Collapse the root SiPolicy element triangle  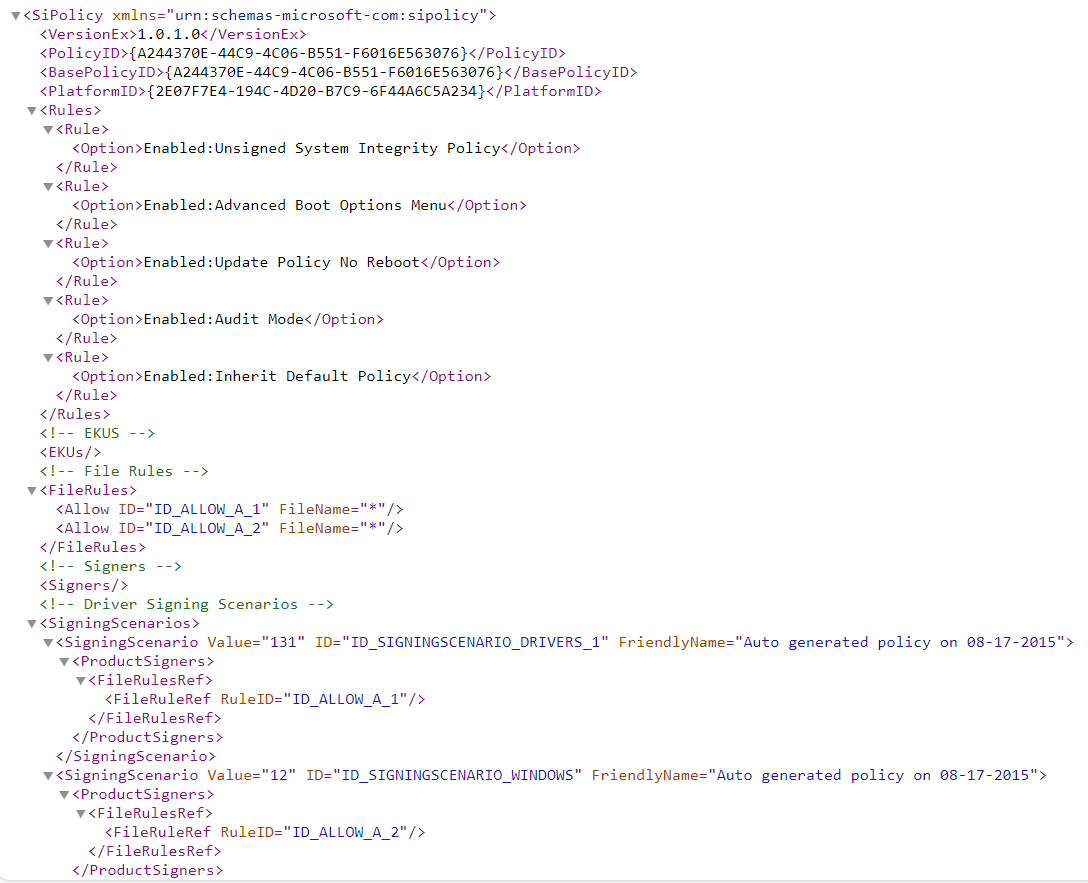pos(15,15)
